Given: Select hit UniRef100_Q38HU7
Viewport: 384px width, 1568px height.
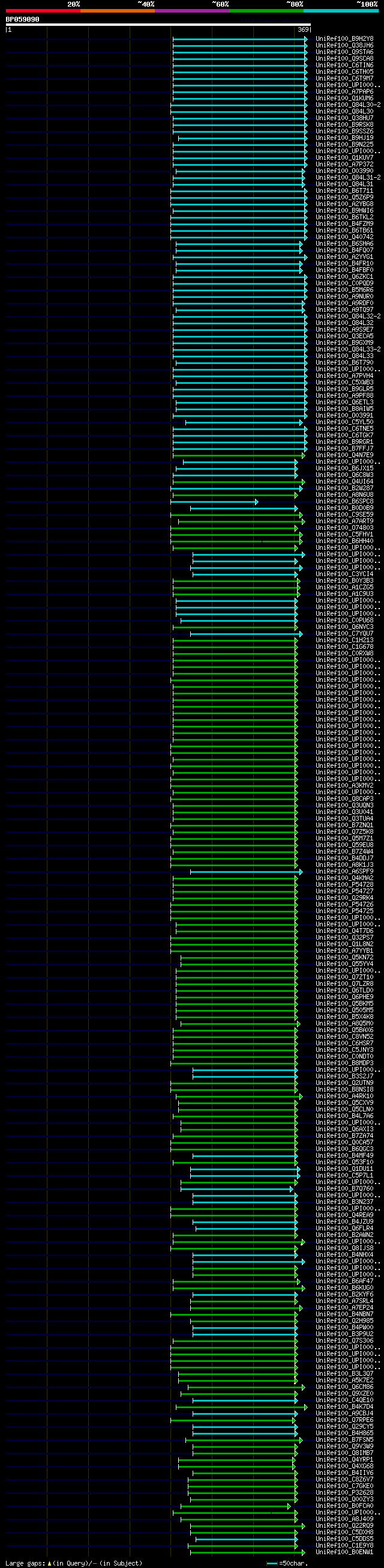Looking at the screenshot, I should pos(344,118).
